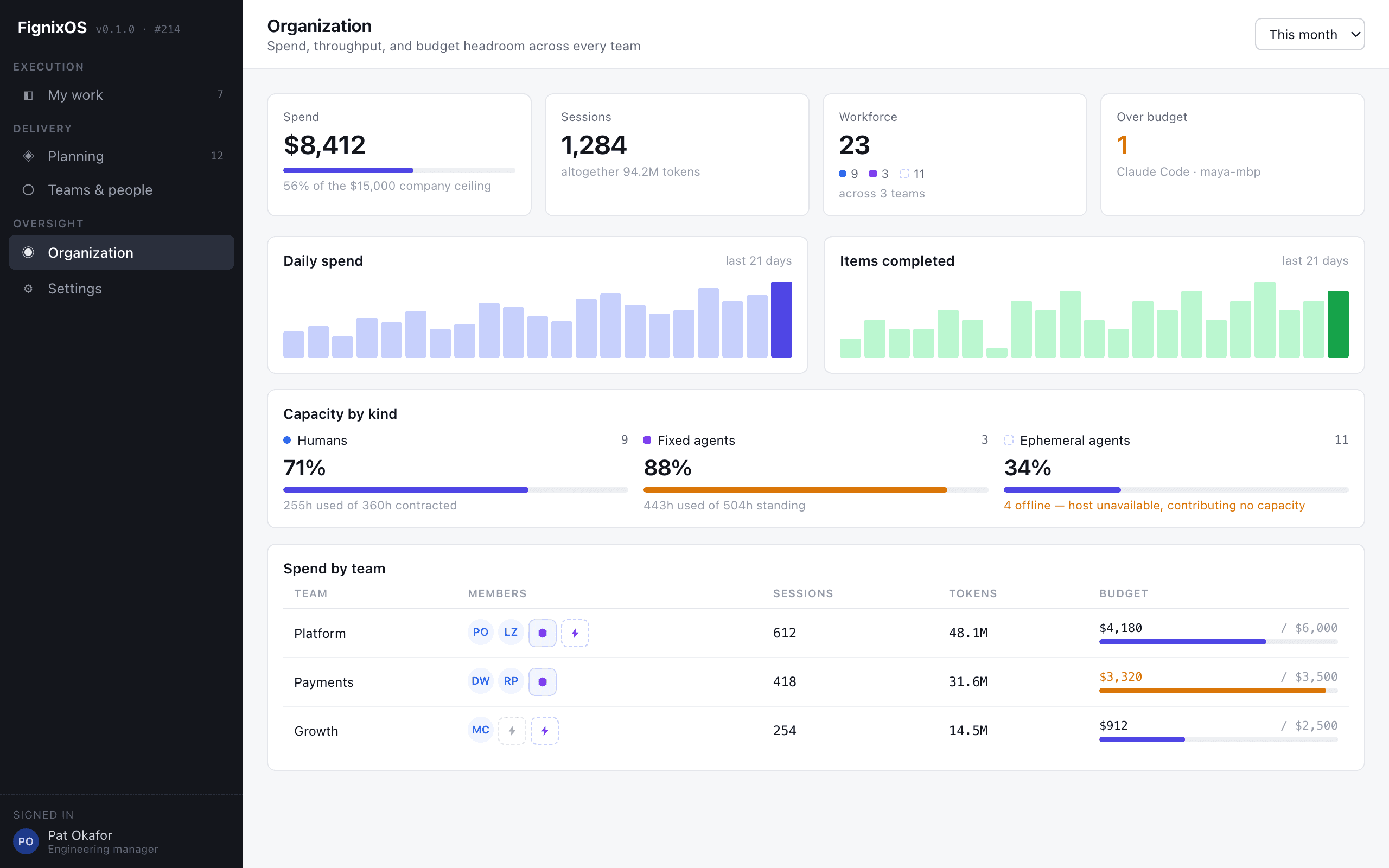Click the Growth budget progress bar

(x=1219, y=739)
